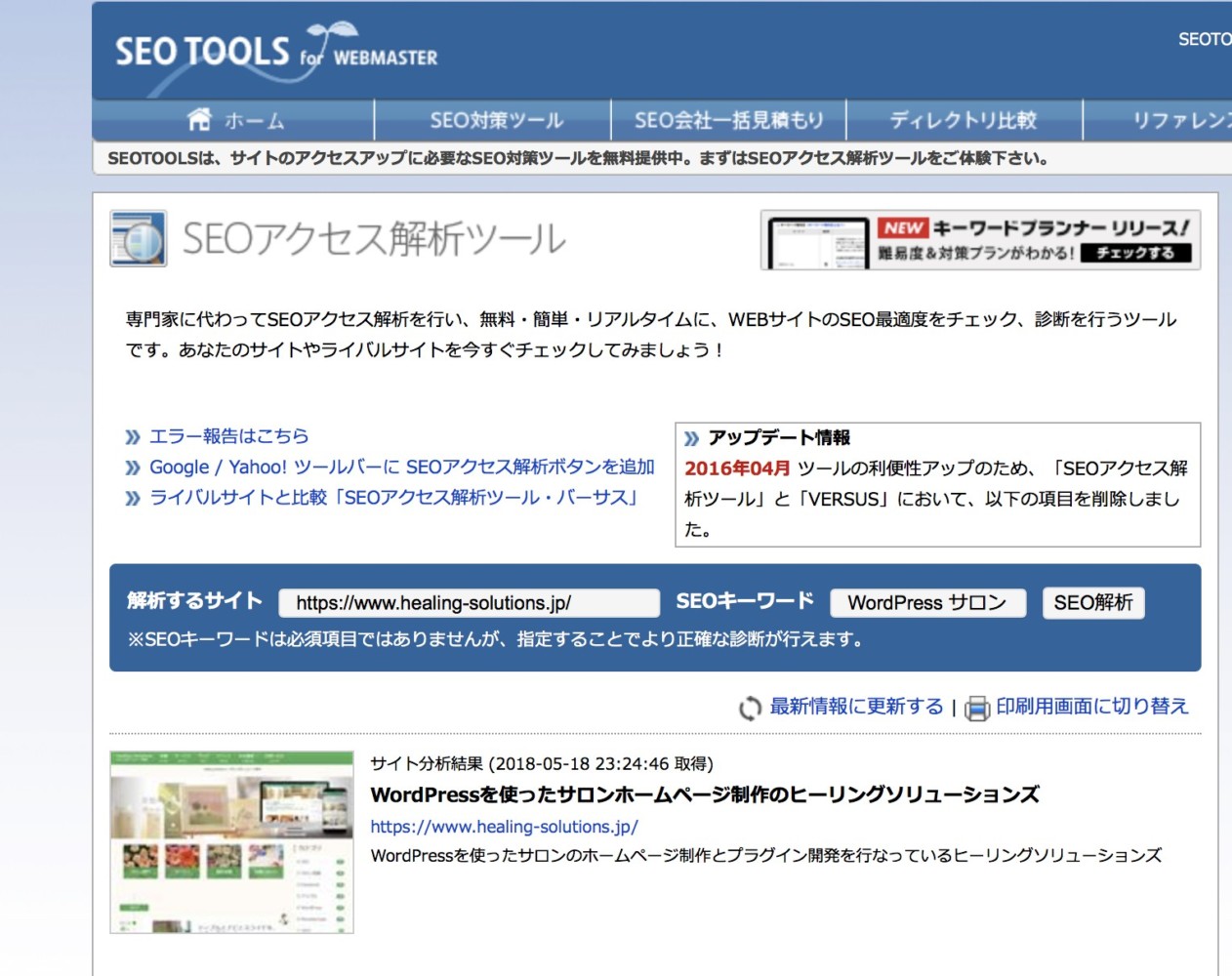The width and height of the screenshot is (1232, 976).
Task: Go to ホーム navigation tab
Action: point(234,120)
